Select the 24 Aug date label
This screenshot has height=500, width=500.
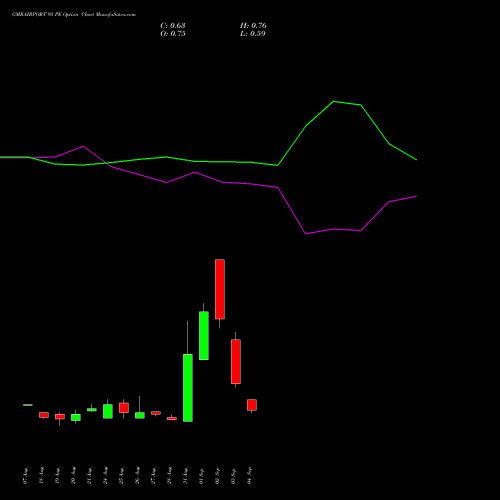[x=105, y=476]
